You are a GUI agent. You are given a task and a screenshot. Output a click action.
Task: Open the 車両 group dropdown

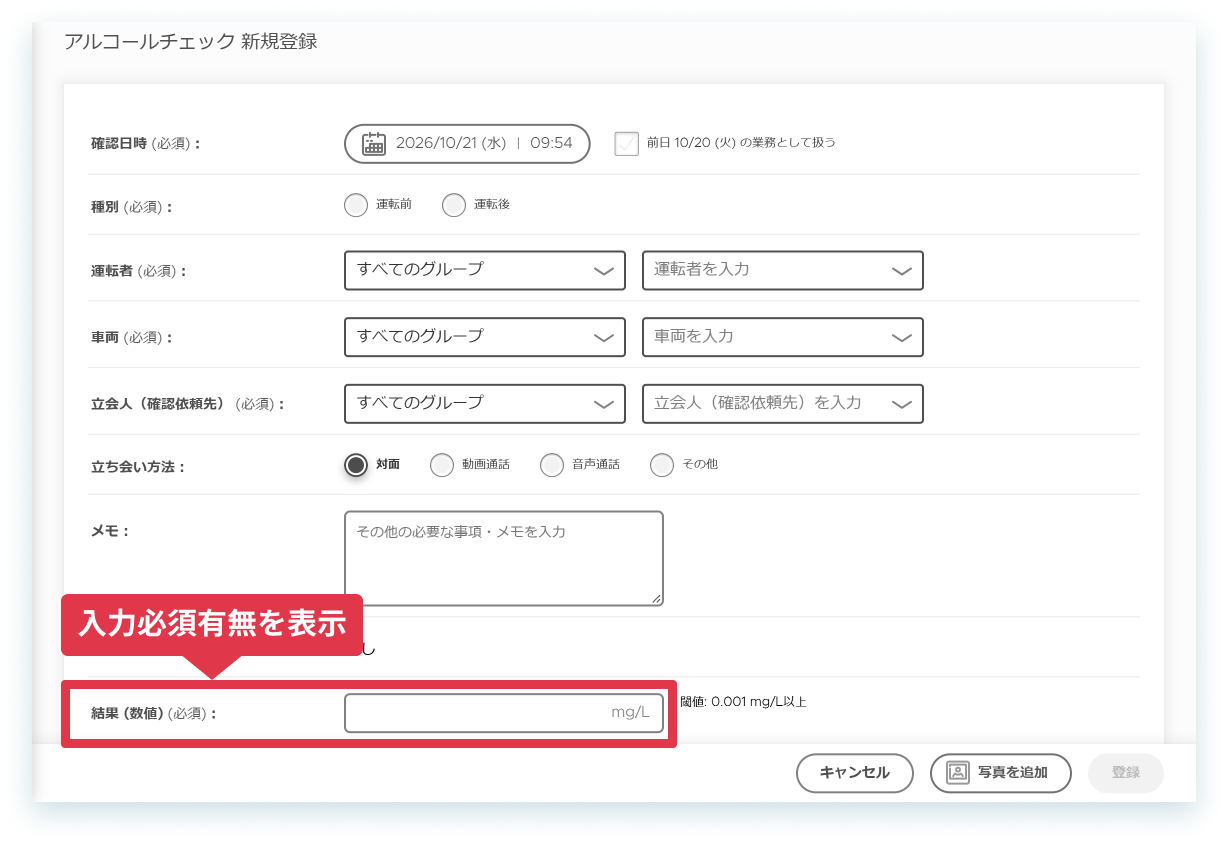485,337
